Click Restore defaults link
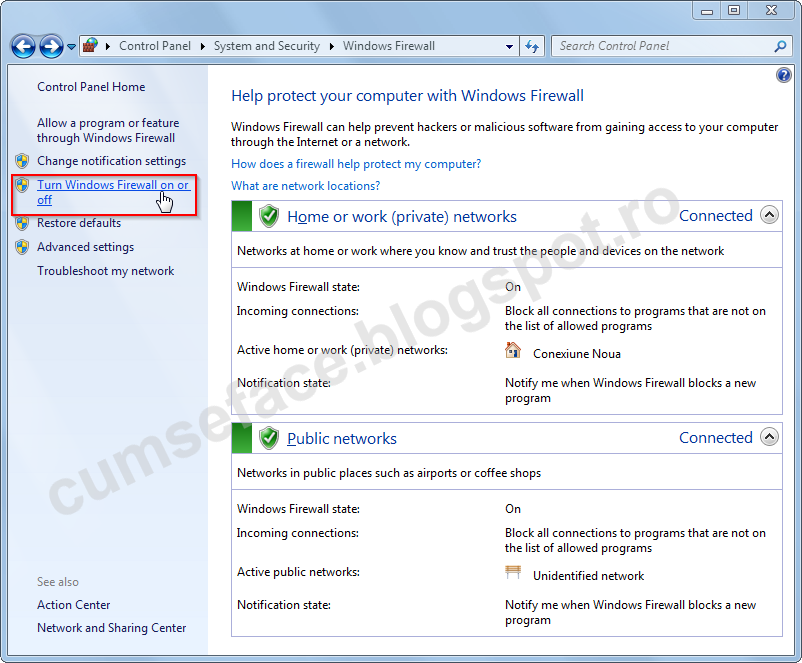802x663 pixels. [79, 223]
